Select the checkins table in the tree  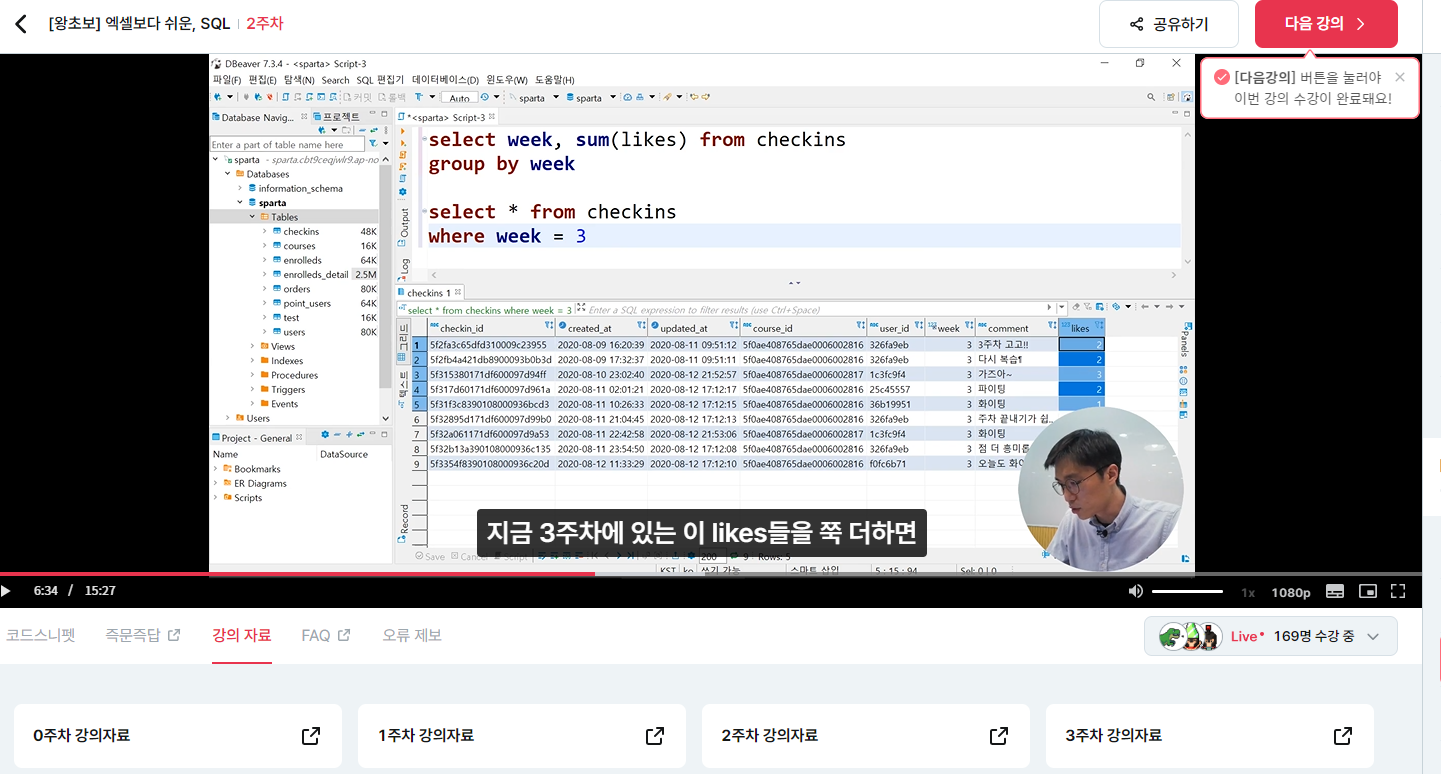(x=301, y=231)
